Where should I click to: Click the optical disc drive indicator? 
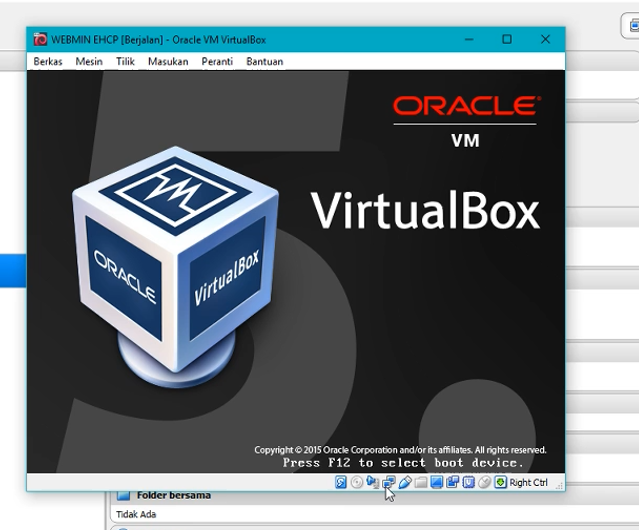[x=357, y=482]
